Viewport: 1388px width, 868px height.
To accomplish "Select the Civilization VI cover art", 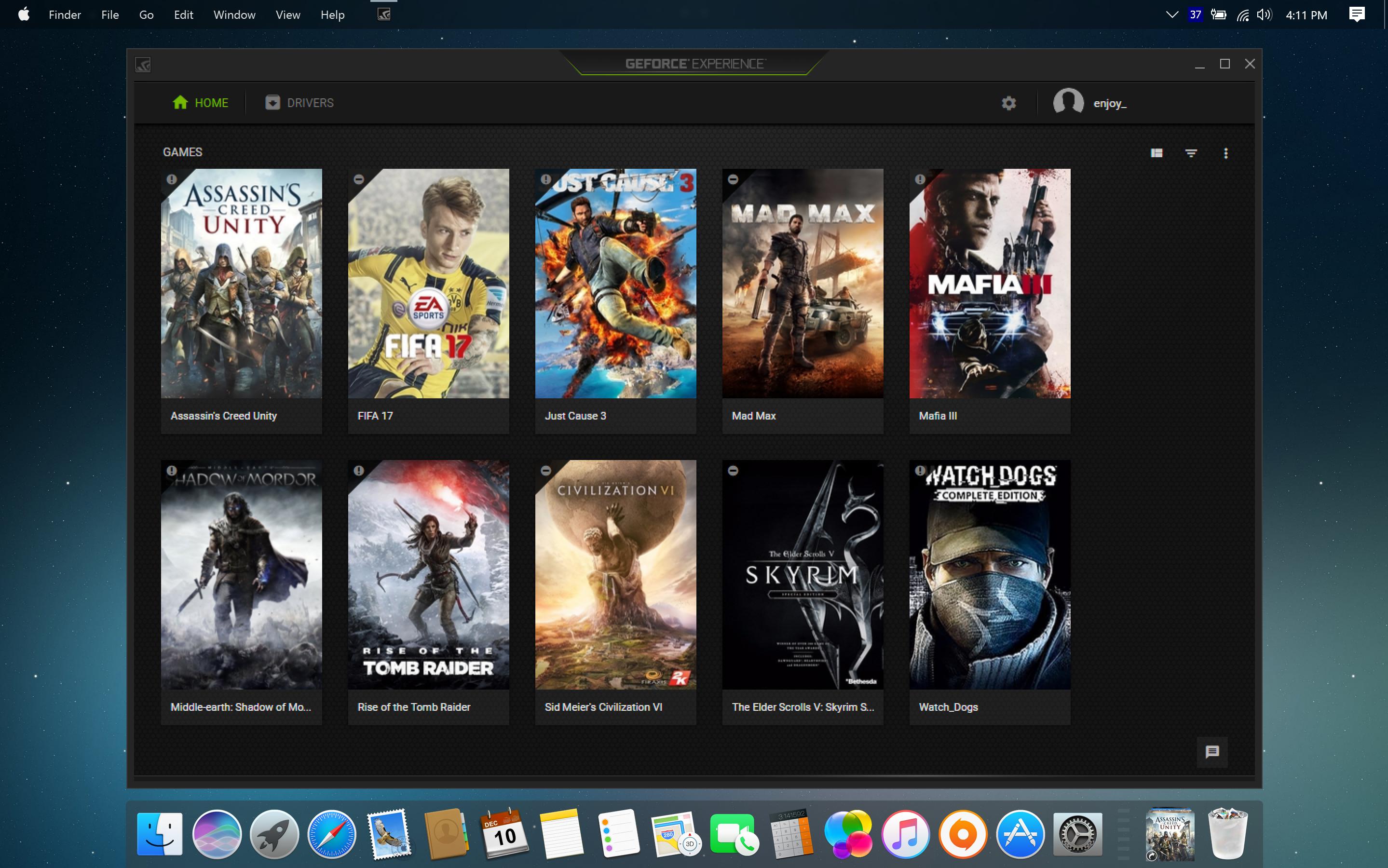I will coord(616,575).
